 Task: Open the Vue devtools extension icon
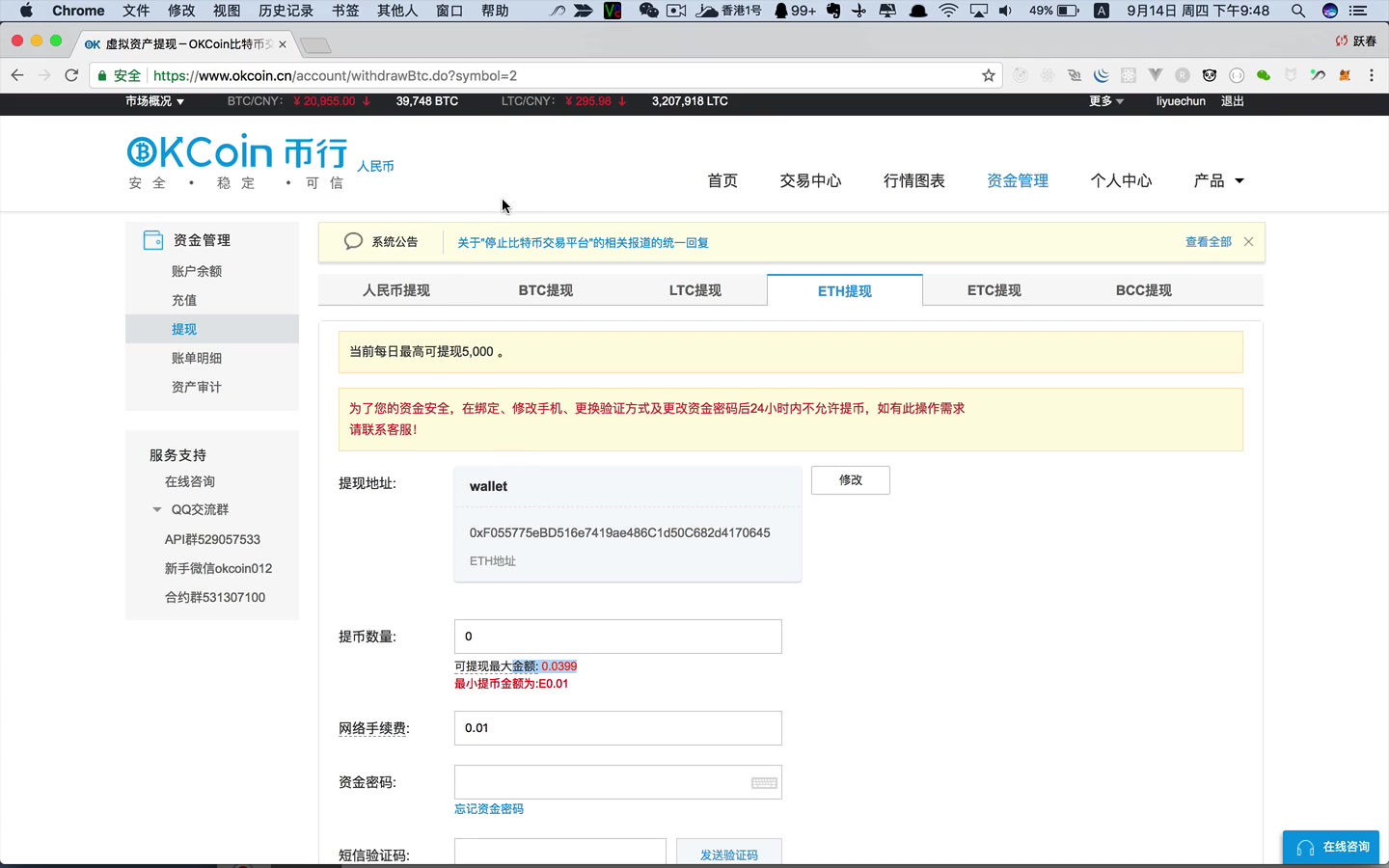pyautogui.click(x=1156, y=75)
